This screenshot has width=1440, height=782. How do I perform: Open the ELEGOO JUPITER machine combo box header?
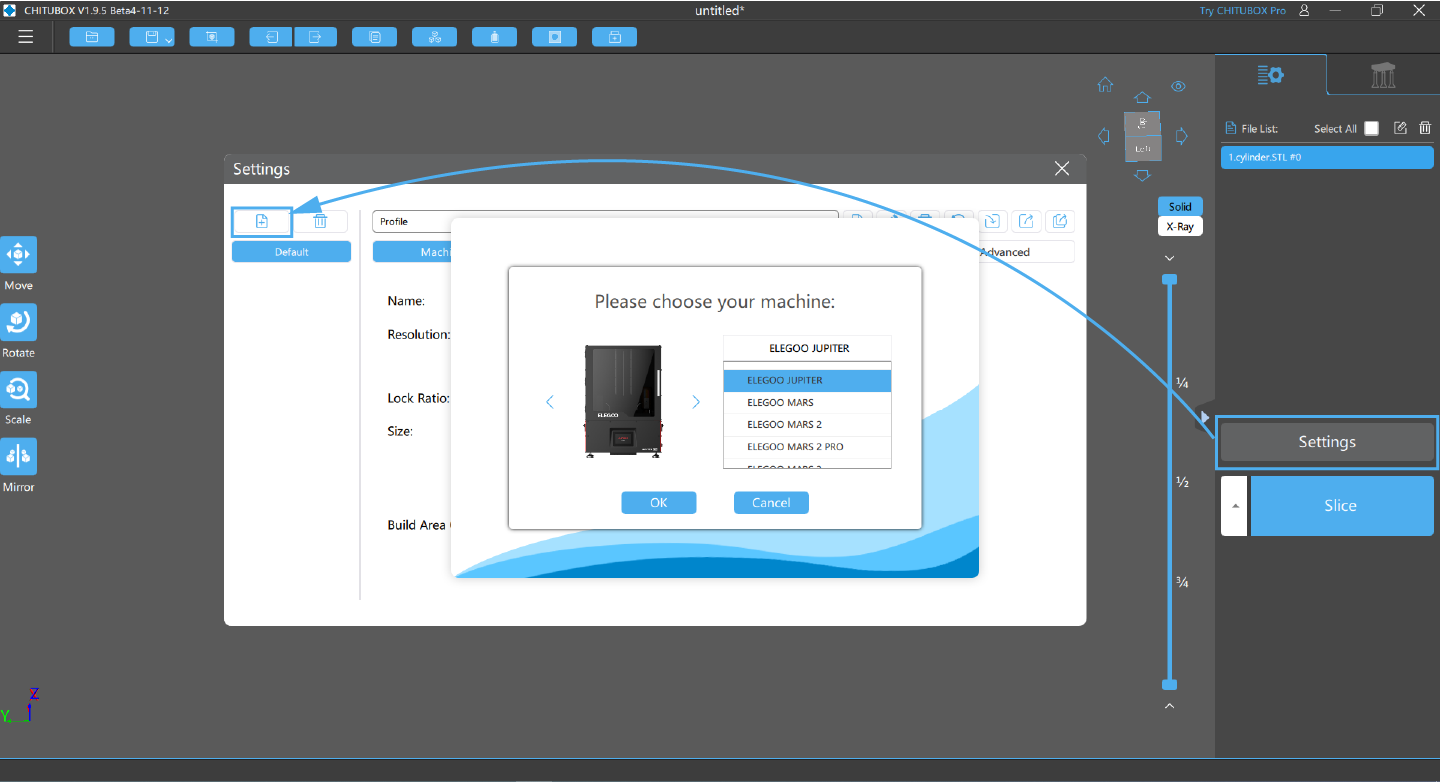pyautogui.click(x=807, y=348)
